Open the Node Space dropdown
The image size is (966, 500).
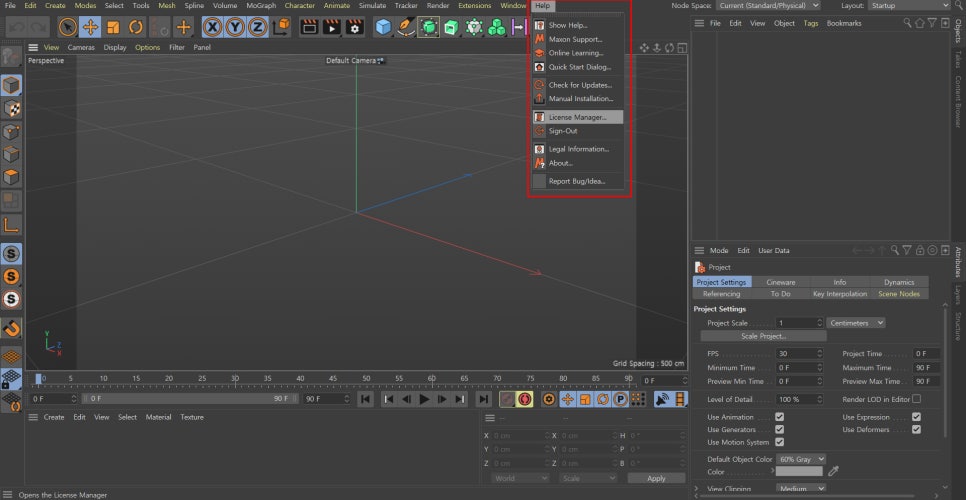pyautogui.click(x=768, y=6)
